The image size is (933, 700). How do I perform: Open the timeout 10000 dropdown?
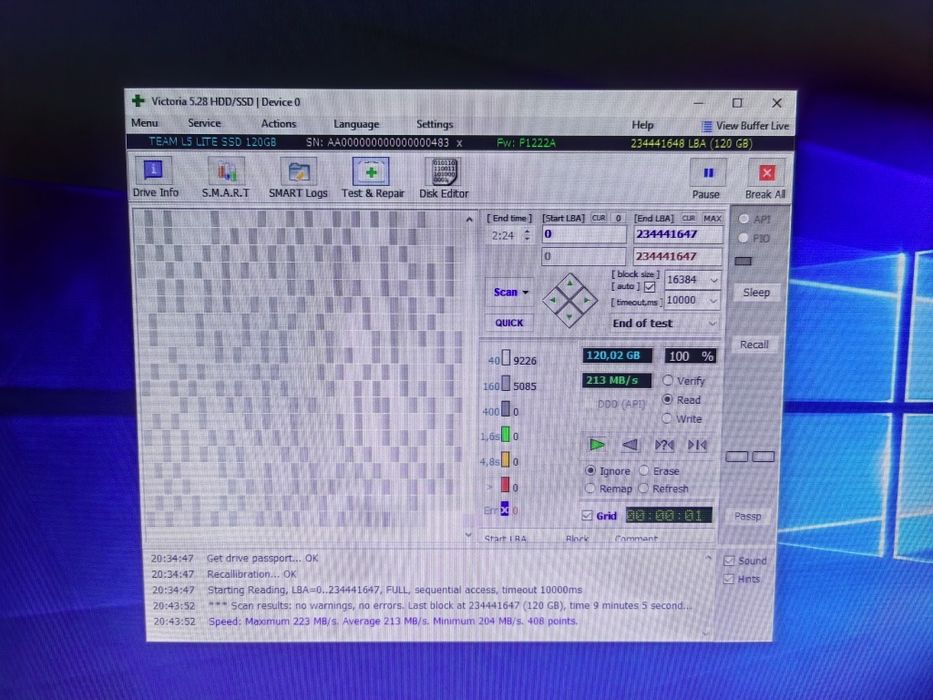(x=713, y=301)
